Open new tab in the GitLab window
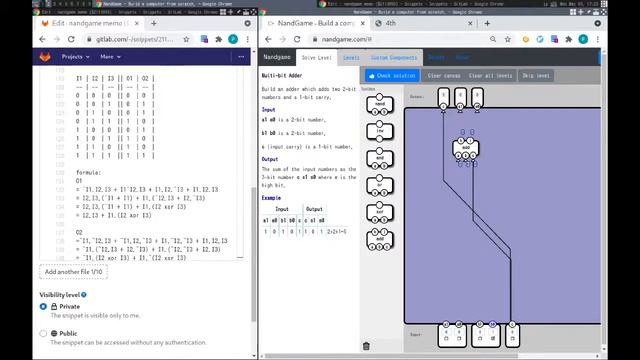This screenshot has height=360, width=640. [153, 24]
